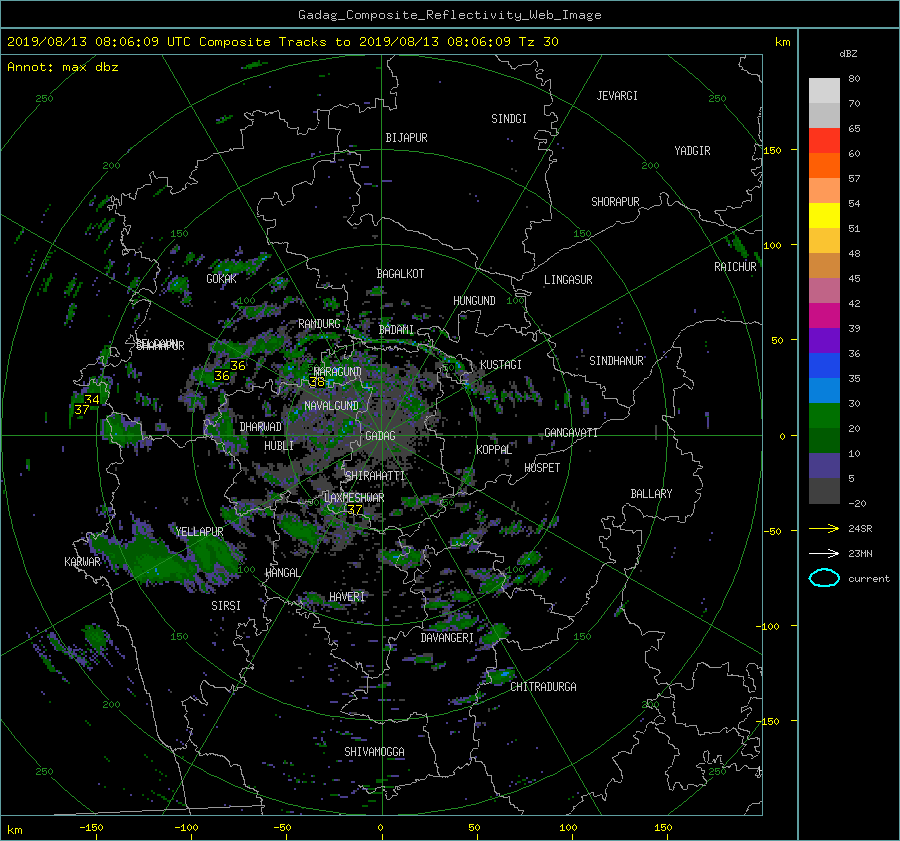This screenshot has width=900, height=841.
Task: Select the light blue 30-35 dBZ swatch
Action: (x=824, y=390)
